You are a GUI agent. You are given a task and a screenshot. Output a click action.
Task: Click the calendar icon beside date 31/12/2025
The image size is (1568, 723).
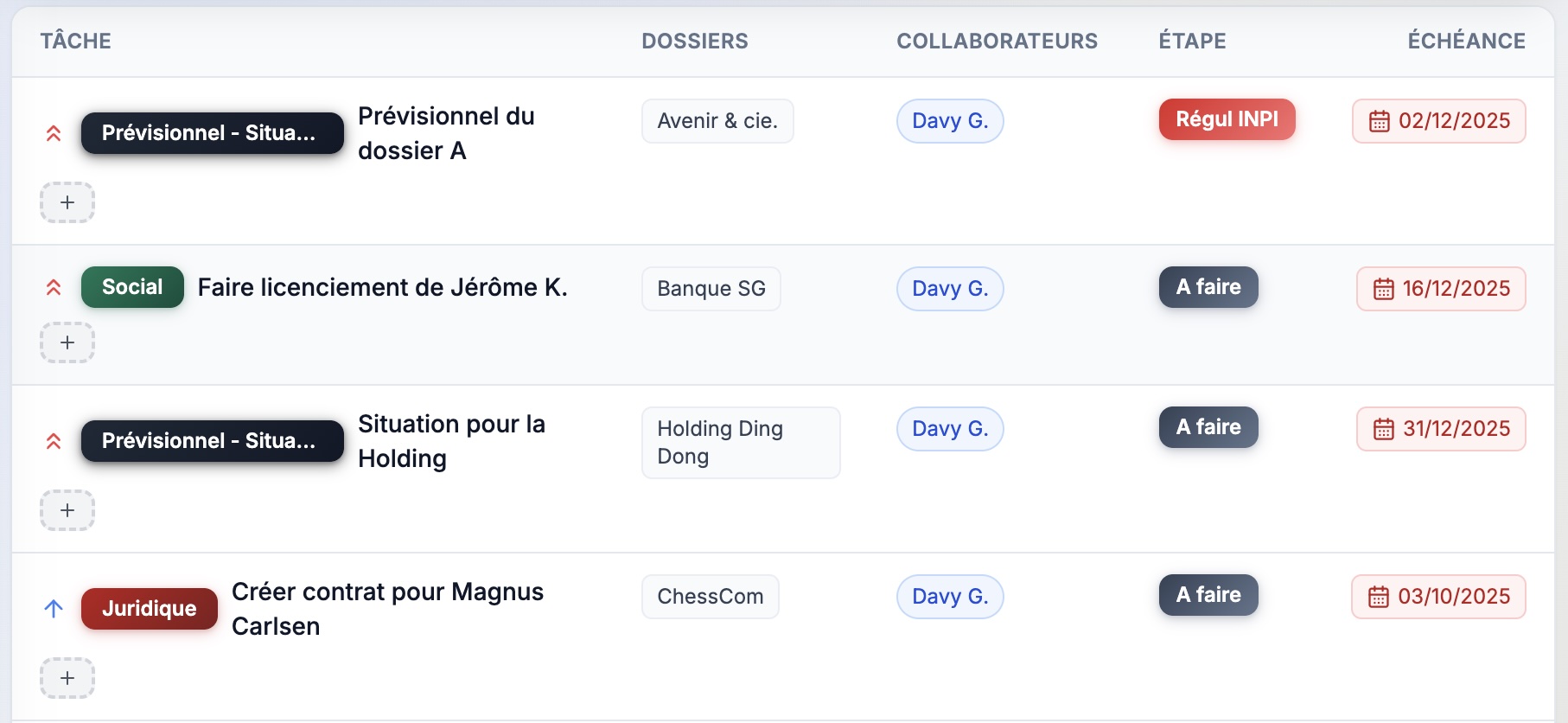(x=1383, y=429)
